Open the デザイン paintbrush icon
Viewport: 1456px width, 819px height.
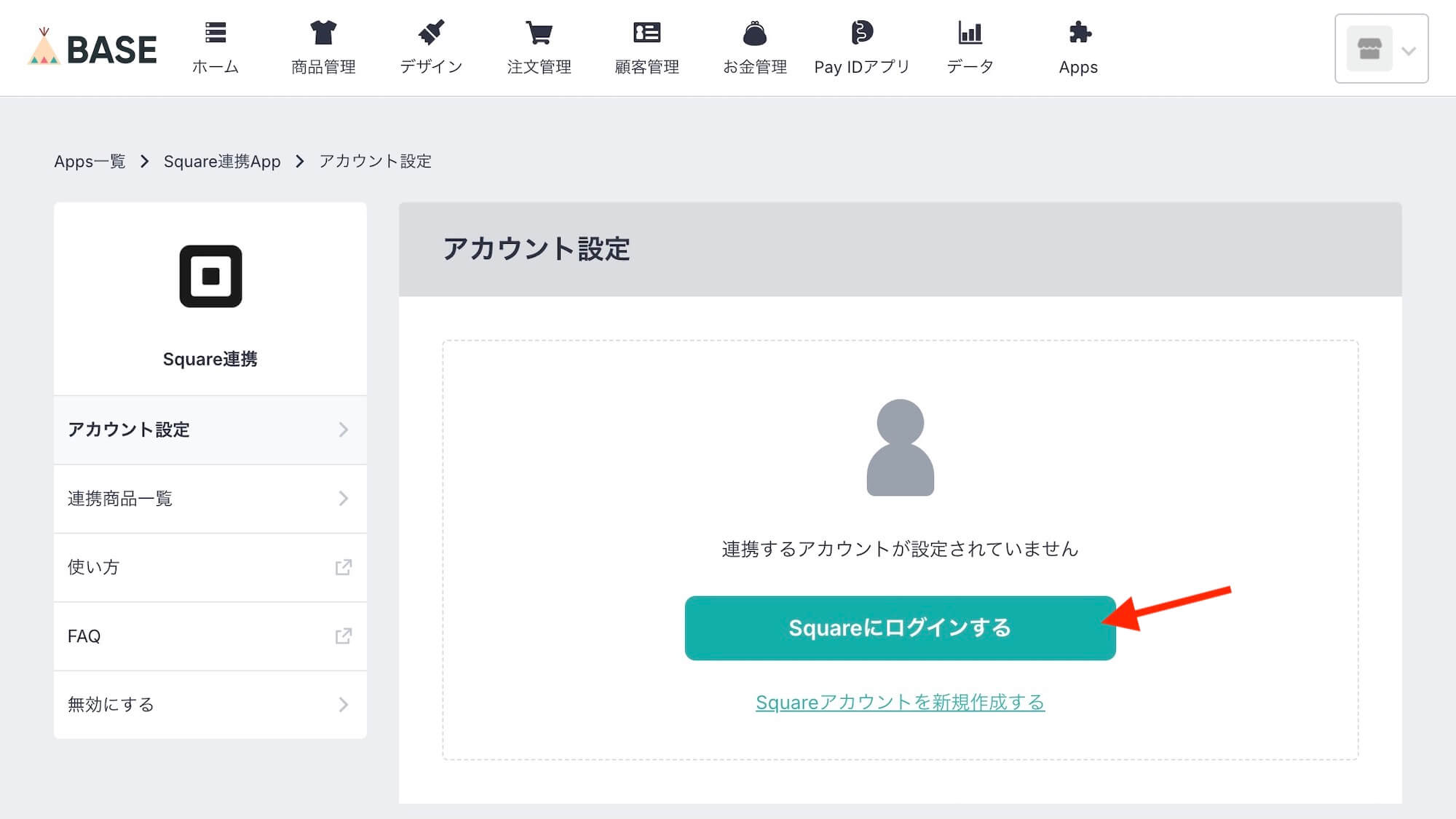[x=431, y=33]
